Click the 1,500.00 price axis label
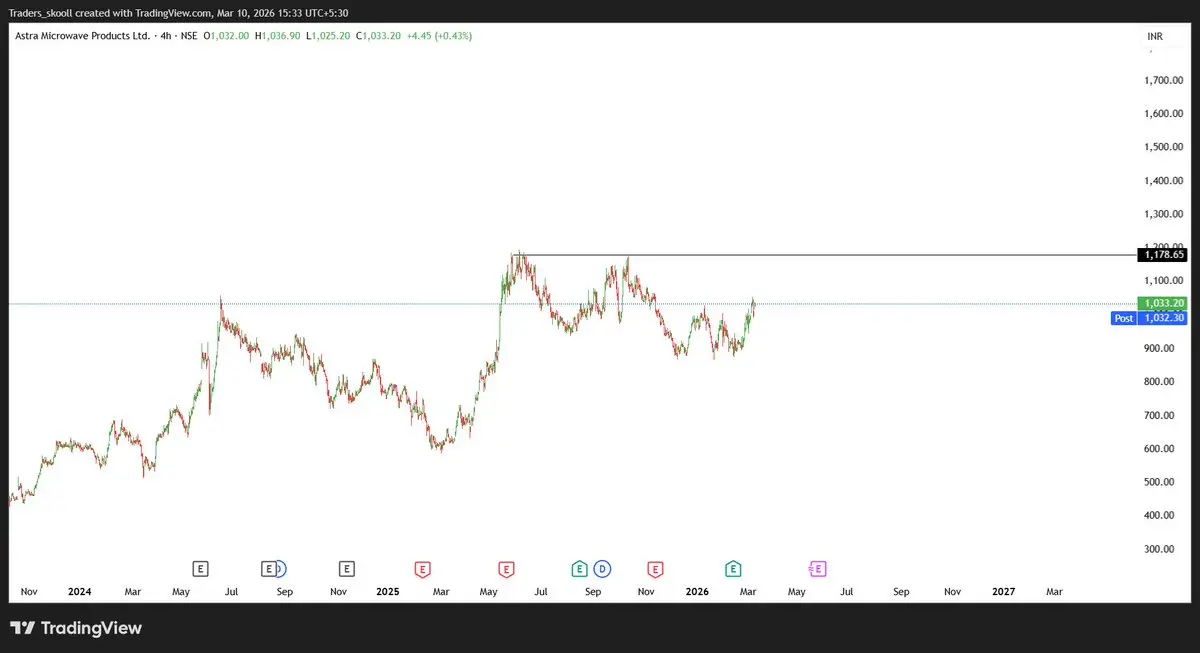This screenshot has height=653, width=1200. [x=1165, y=147]
